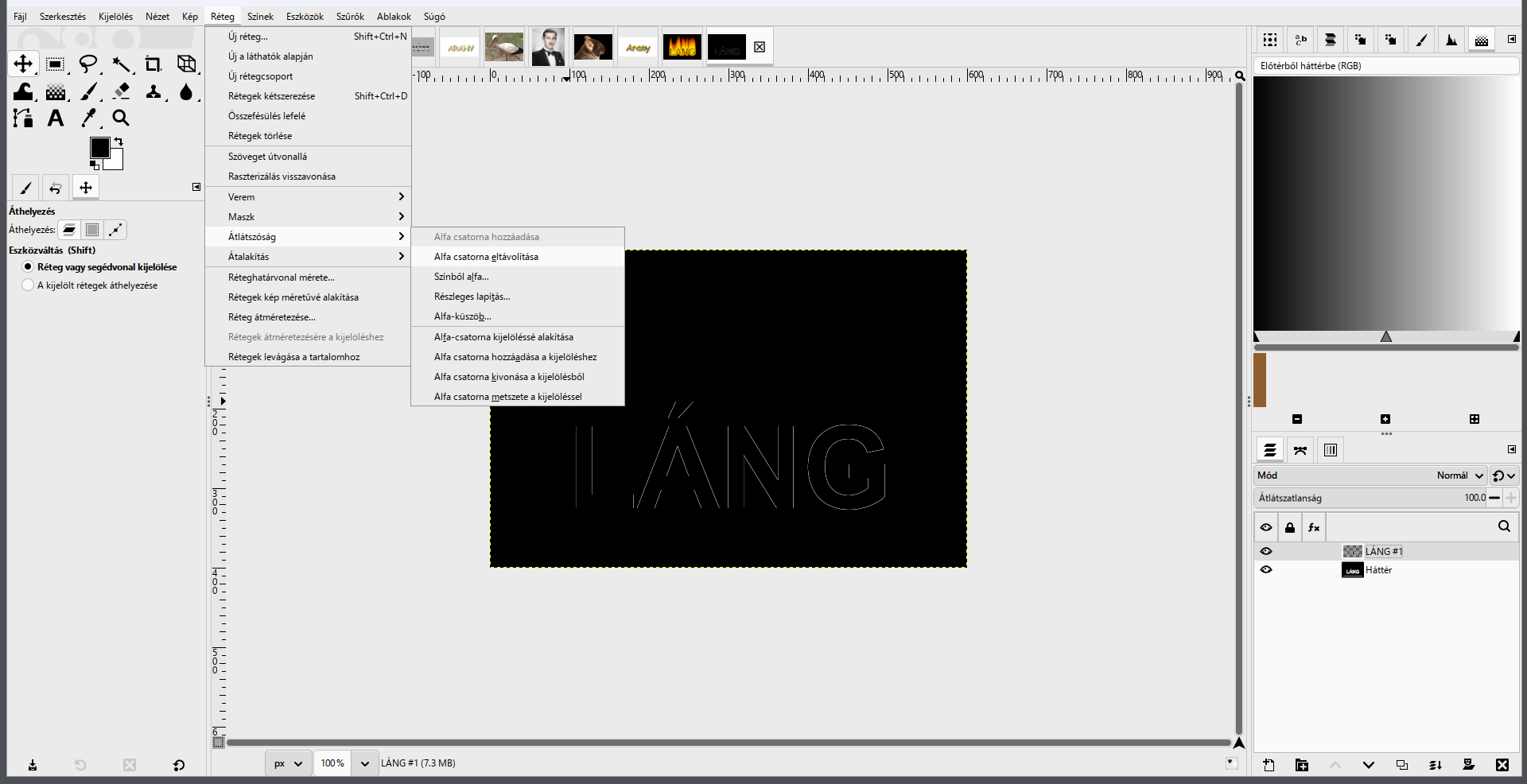Select the Eraser tool
Image resolution: width=1527 pixels, height=784 pixels.
[x=121, y=91]
